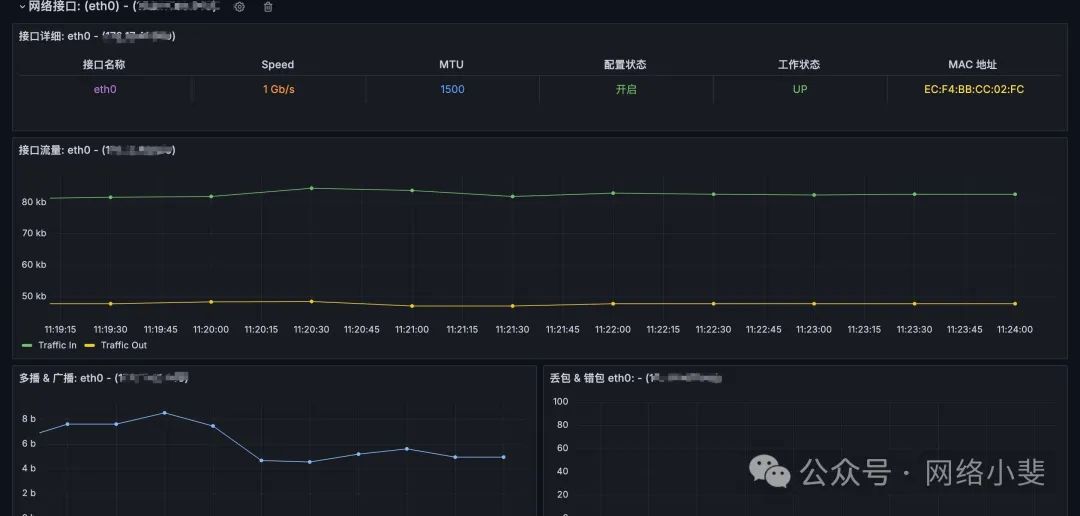Open the 丢包 & 错包 panel title menu
This screenshot has height=516, width=1080.
pyautogui.click(x=635, y=378)
